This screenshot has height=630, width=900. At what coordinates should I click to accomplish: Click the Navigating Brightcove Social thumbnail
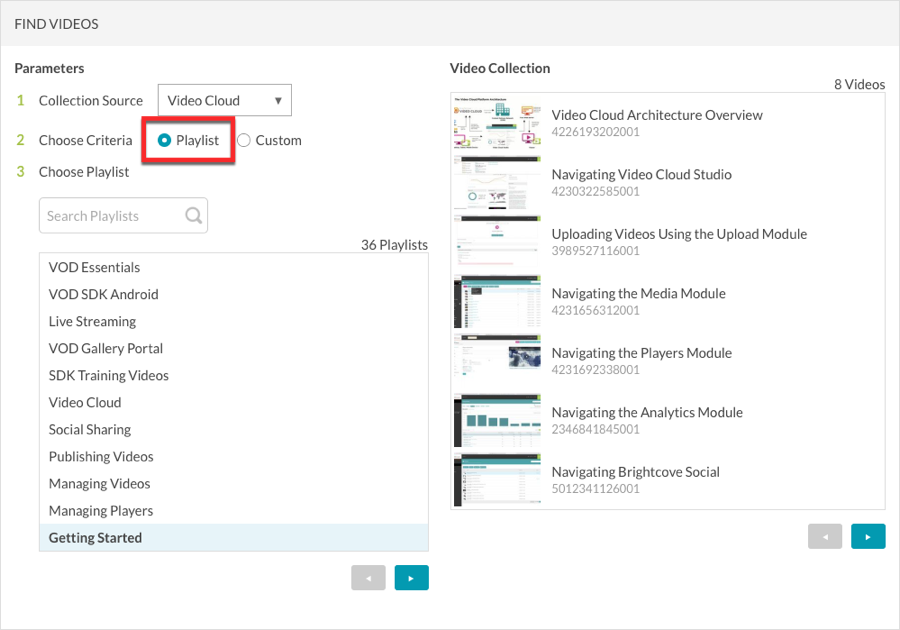[497, 480]
